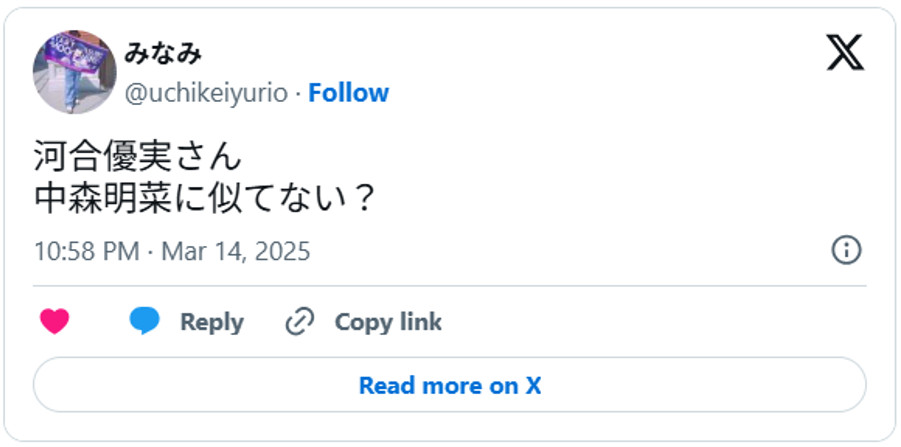Click the chain link copy icon
Viewport: 901px width, 447px height.
tap(300, 322)
